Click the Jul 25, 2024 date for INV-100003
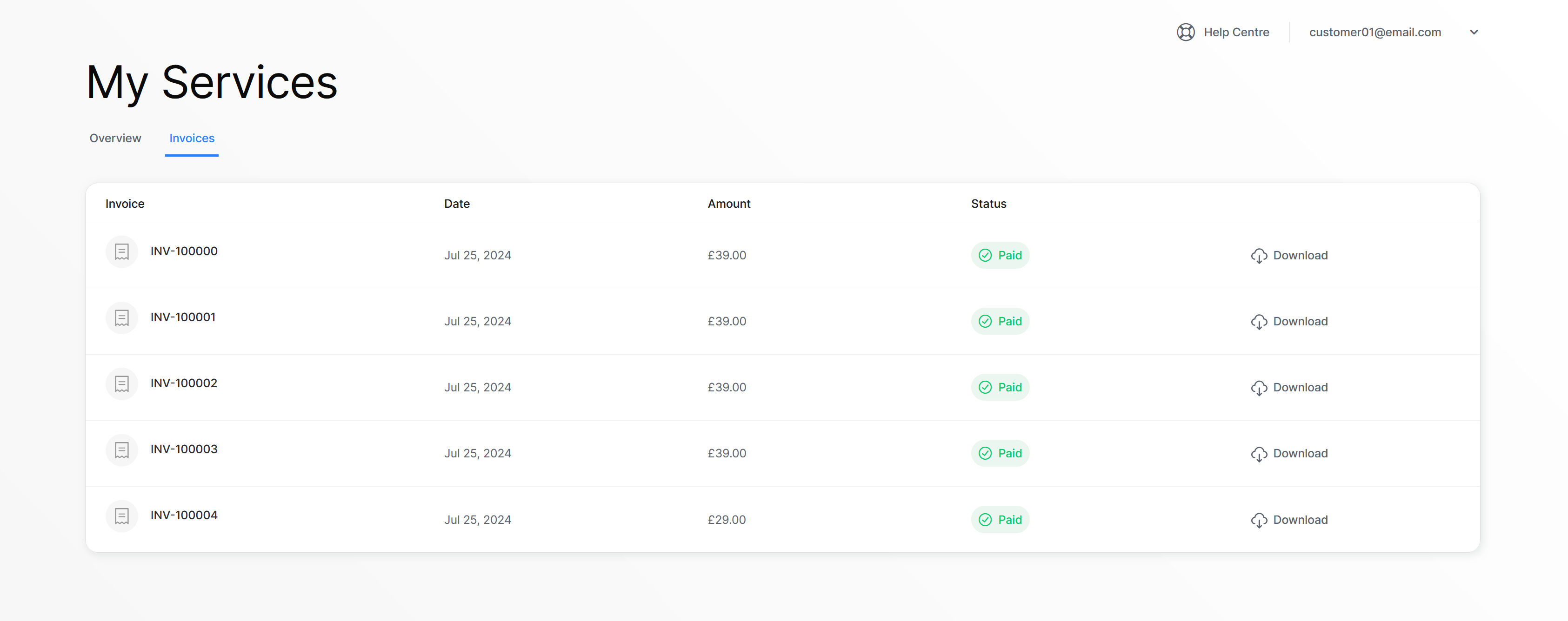This screenshot has height=621, width=1568. click(x=477, y=453)
